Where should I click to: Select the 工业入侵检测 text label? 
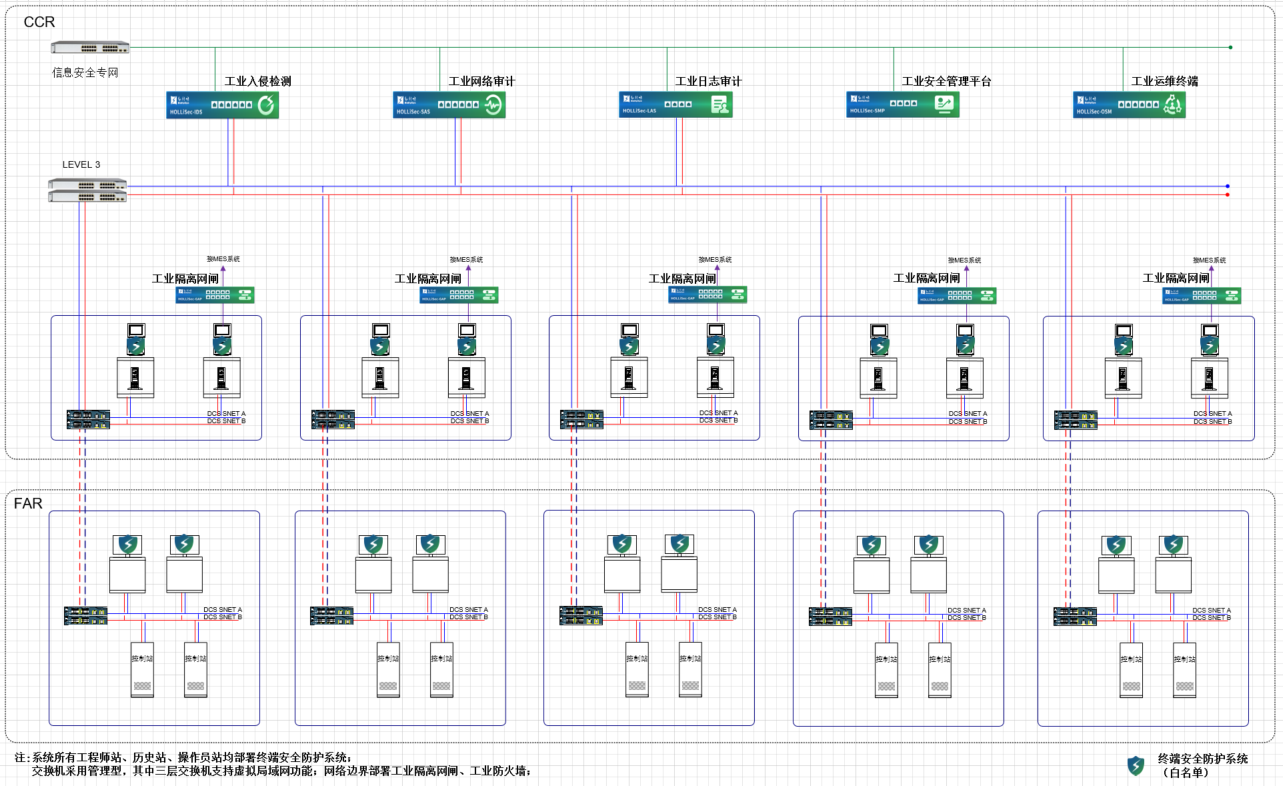(x=258, y=81)
